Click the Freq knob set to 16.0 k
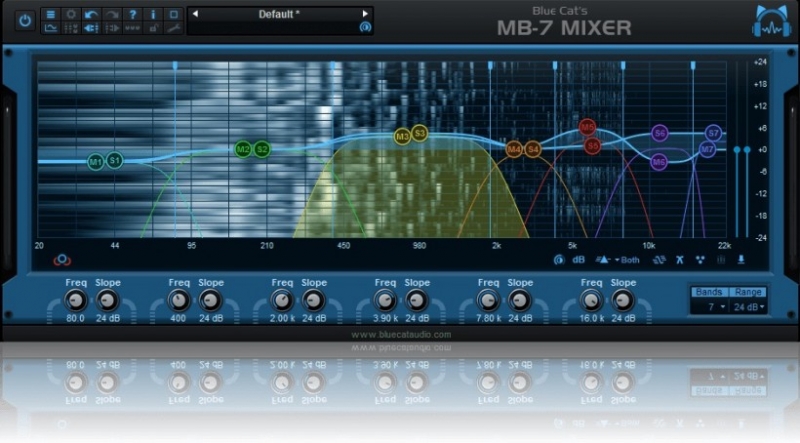Screen dimensions: 800x443 tap(591, 300)
